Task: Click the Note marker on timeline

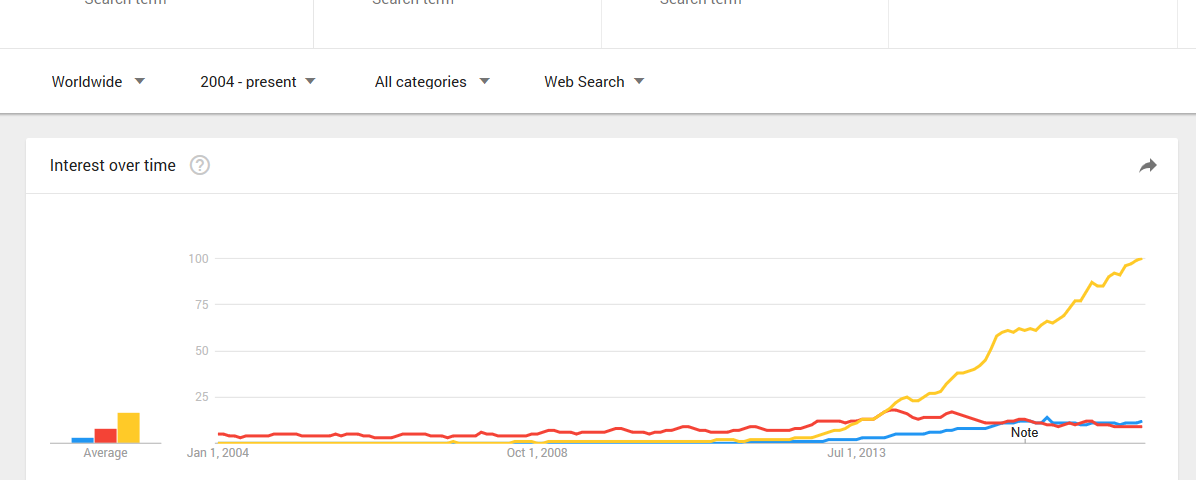Action: tap(1024, 433)
